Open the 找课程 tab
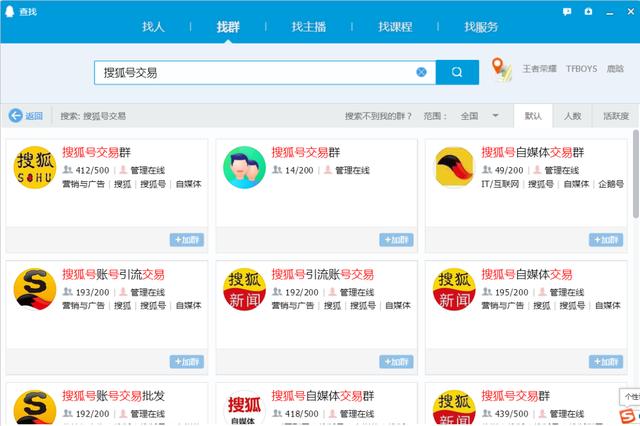 [x=395, y=27]
